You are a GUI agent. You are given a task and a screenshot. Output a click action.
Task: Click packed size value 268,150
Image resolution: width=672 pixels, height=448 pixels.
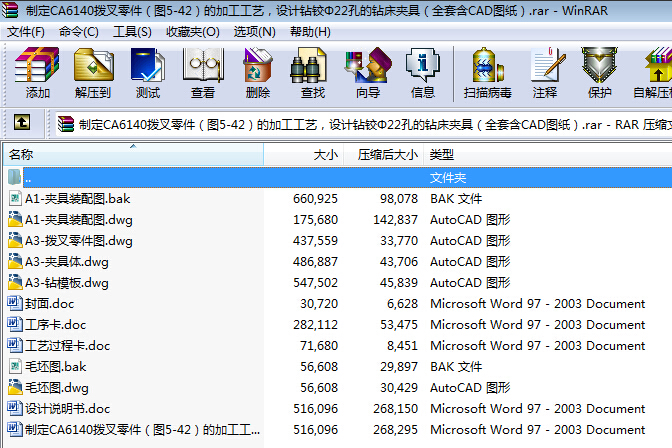click(x=395, y=409)
